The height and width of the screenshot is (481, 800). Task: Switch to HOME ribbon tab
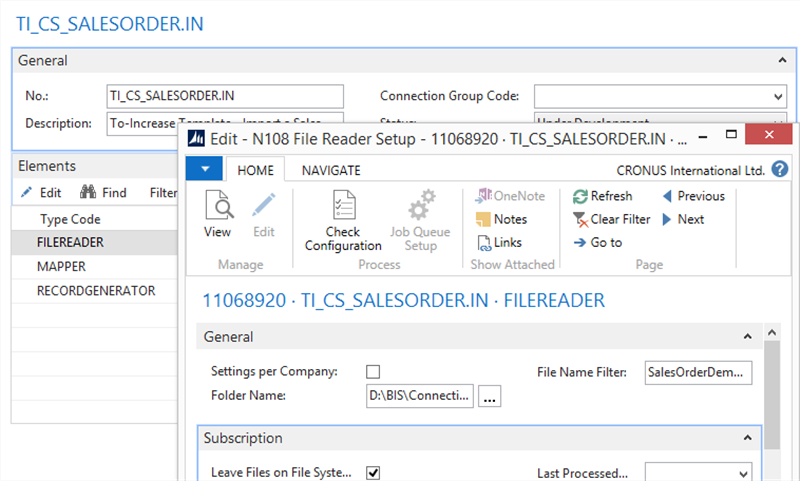point(256,170)
